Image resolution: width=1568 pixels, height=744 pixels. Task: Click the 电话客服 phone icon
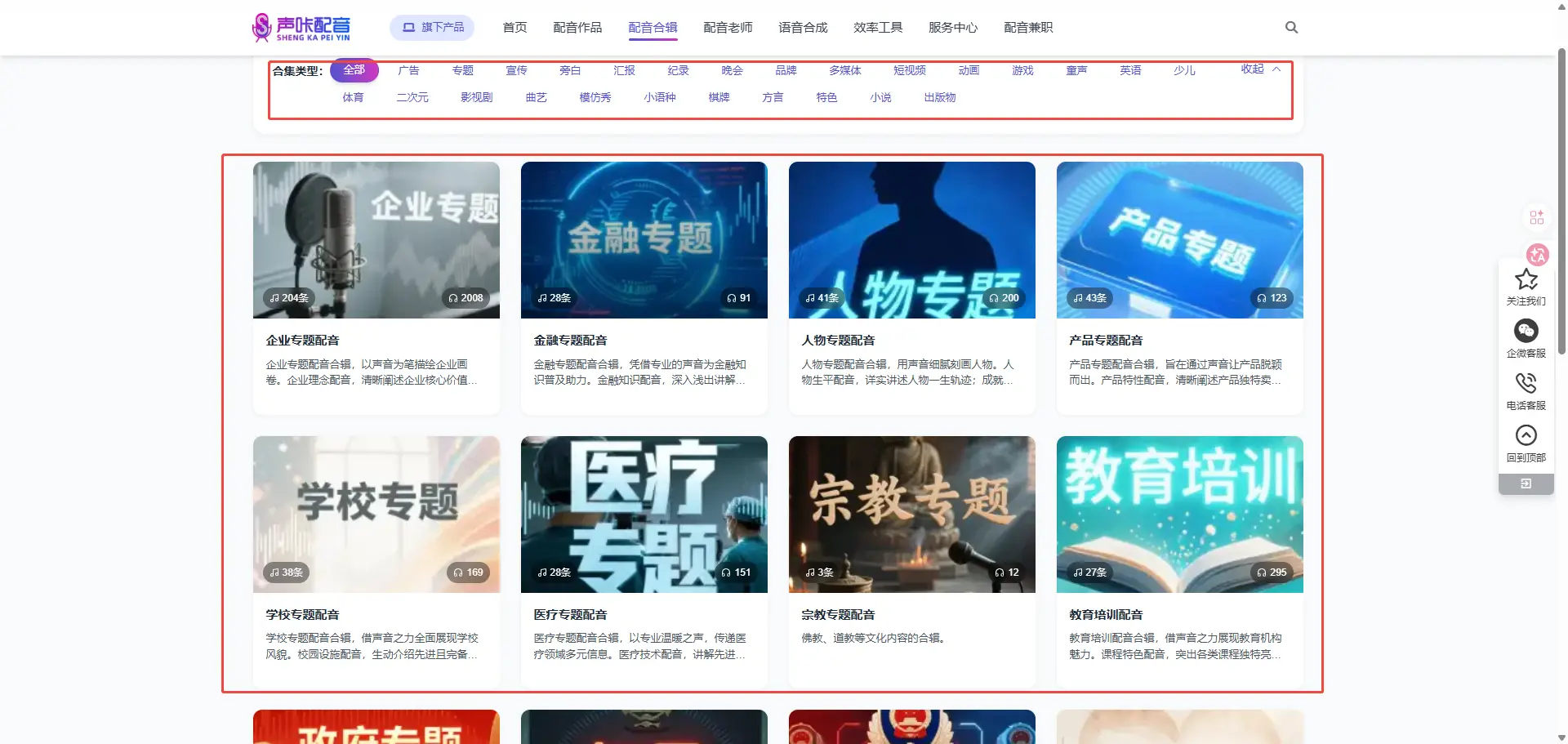(1526, 384)
